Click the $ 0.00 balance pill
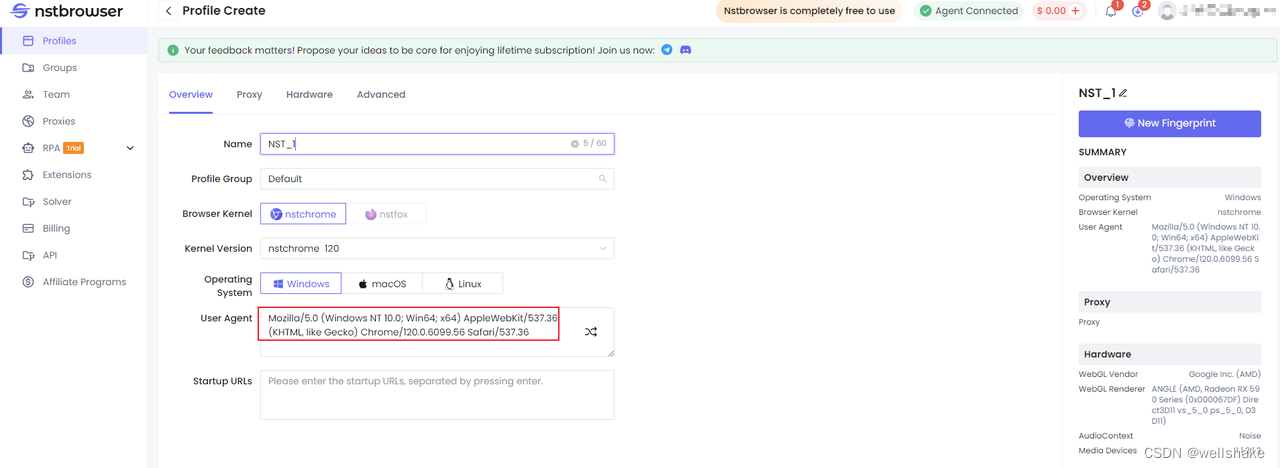Image resolution: width=1280 pixels, height=468 pixels. (x=1060, y=11)
